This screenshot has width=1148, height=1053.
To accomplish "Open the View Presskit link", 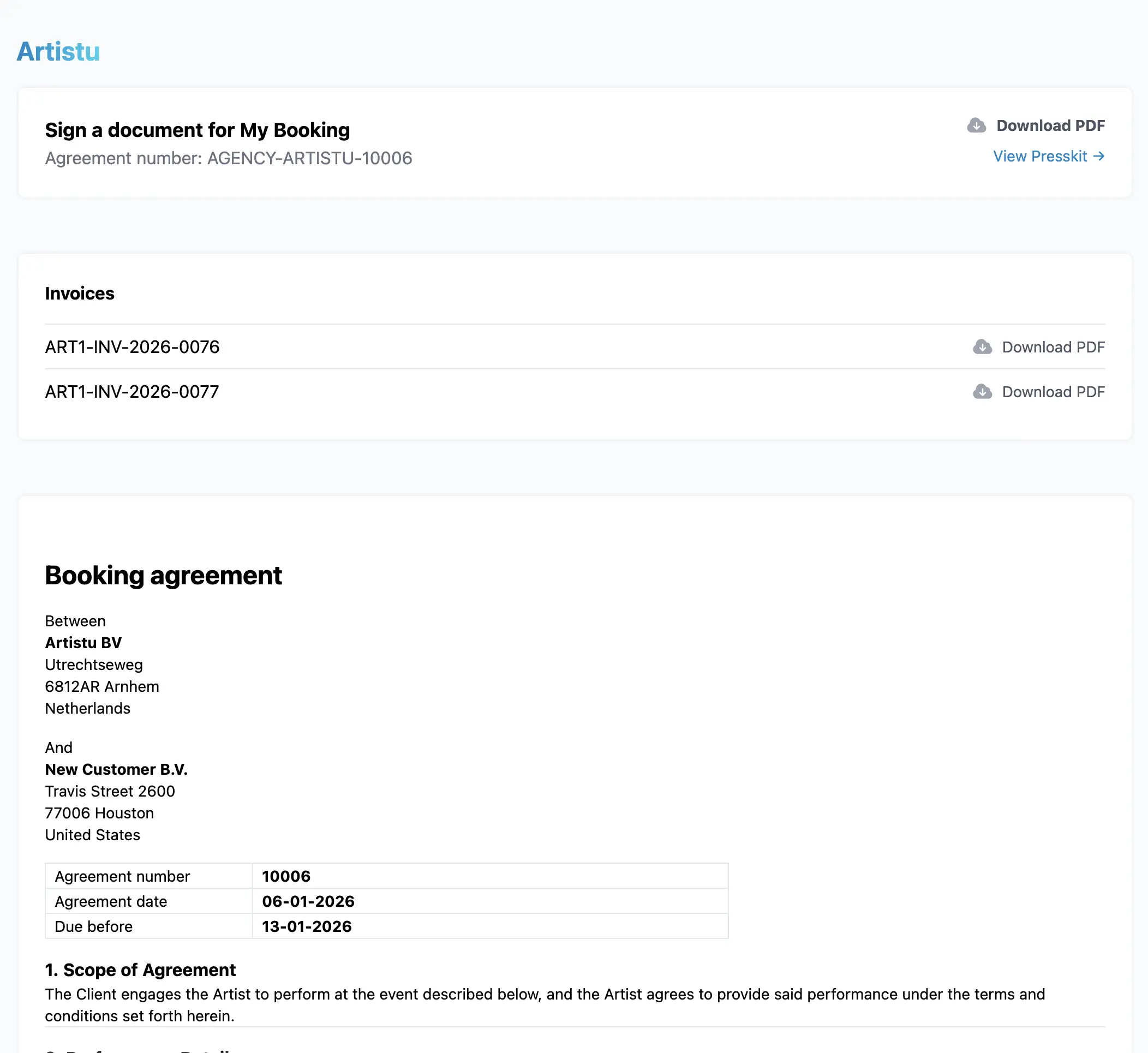I will 1040,156.
